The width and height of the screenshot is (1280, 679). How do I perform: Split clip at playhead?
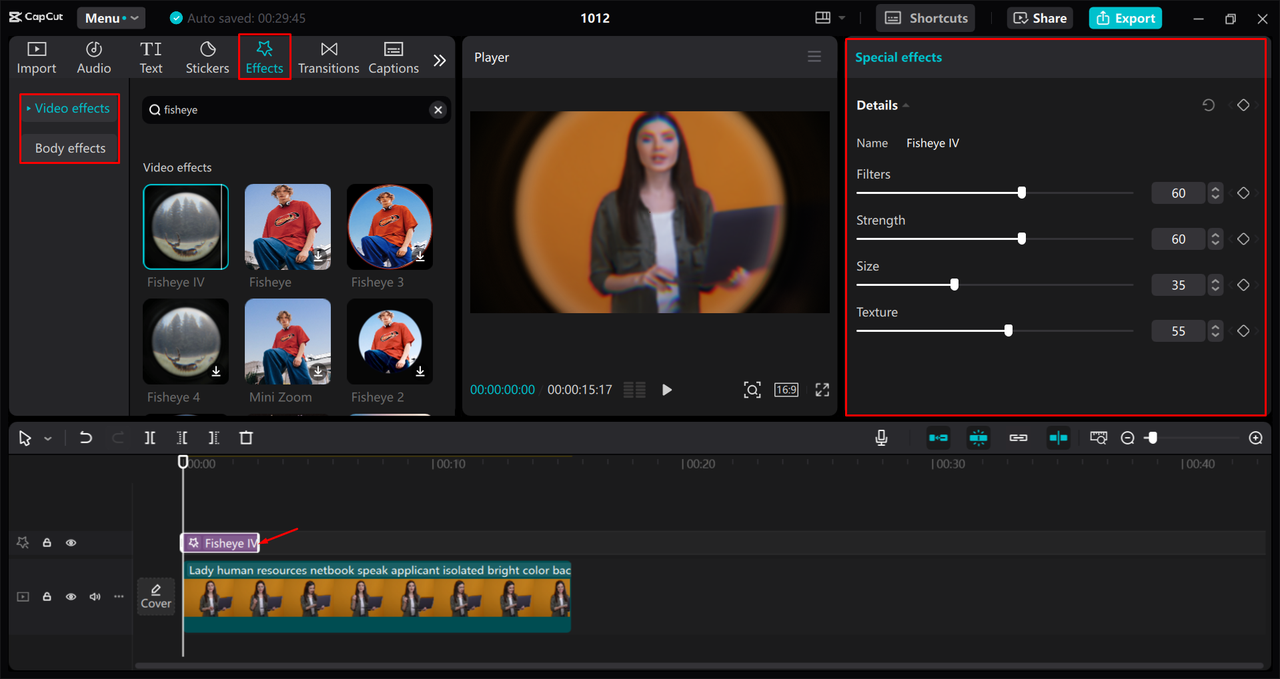pos(150,438)
